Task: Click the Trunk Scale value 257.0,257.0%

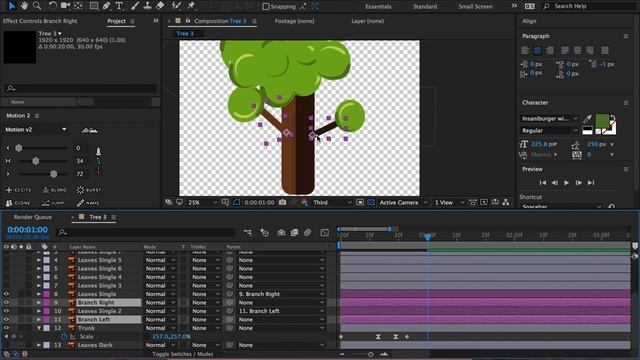Action: click(171, 337)
